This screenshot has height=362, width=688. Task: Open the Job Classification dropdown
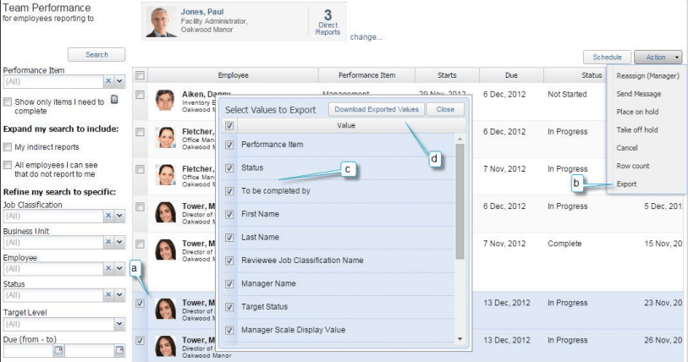tap(119, 215)
